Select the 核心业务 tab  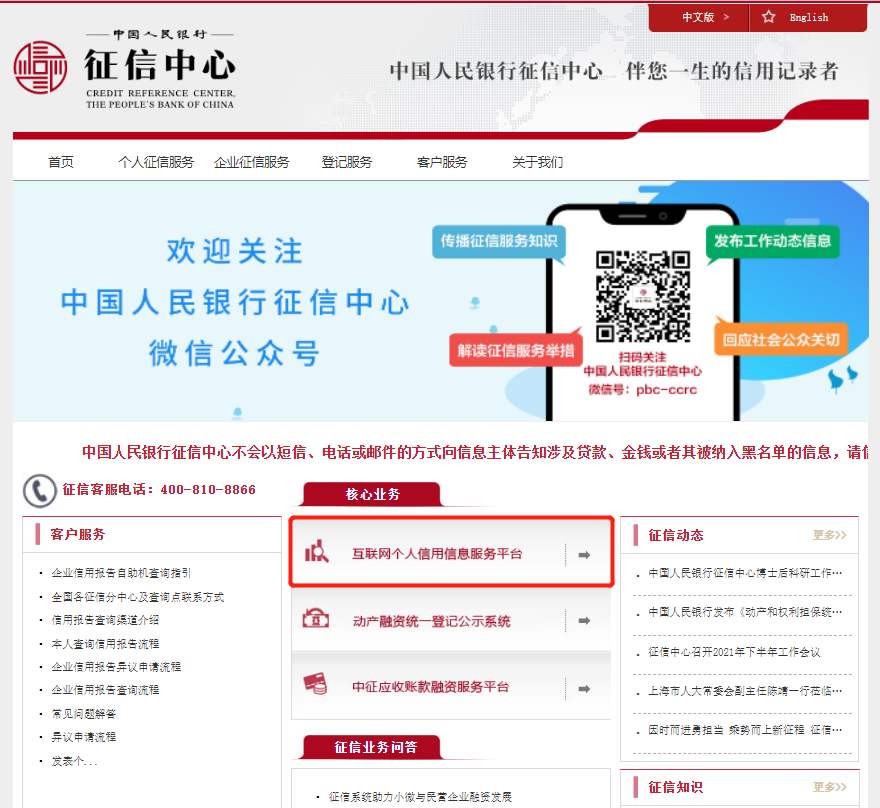pyautogui.click(x=373, y=494)
